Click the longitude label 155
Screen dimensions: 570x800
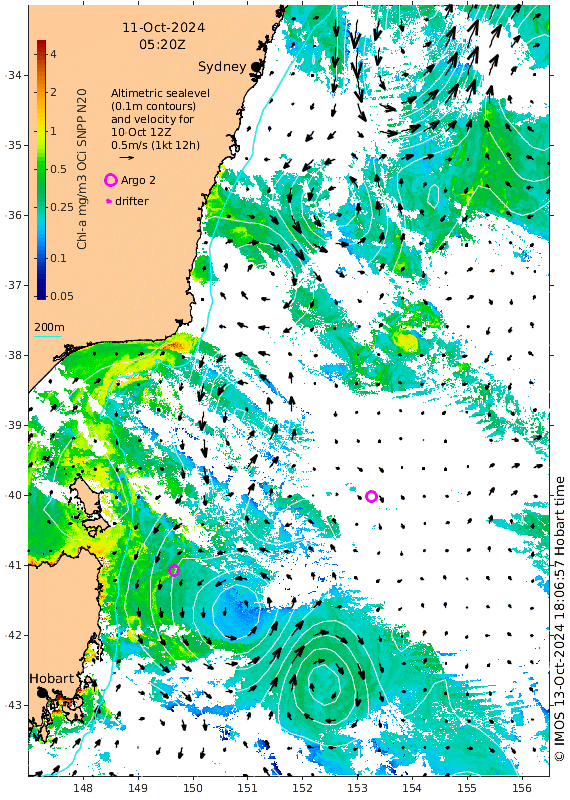pyautogui.click(x=466, y=788)
